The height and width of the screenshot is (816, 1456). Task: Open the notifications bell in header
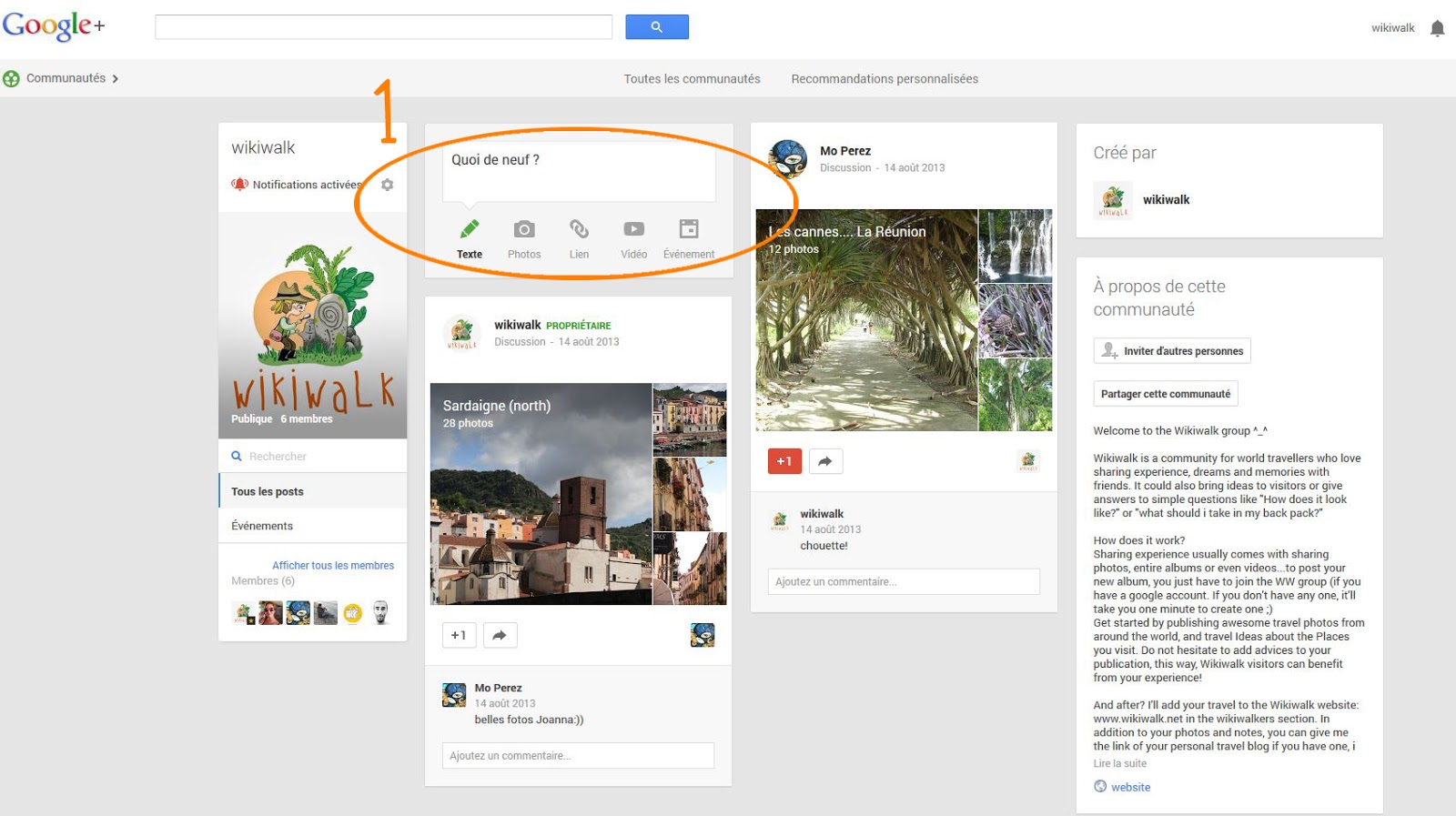coord(1437,28)
